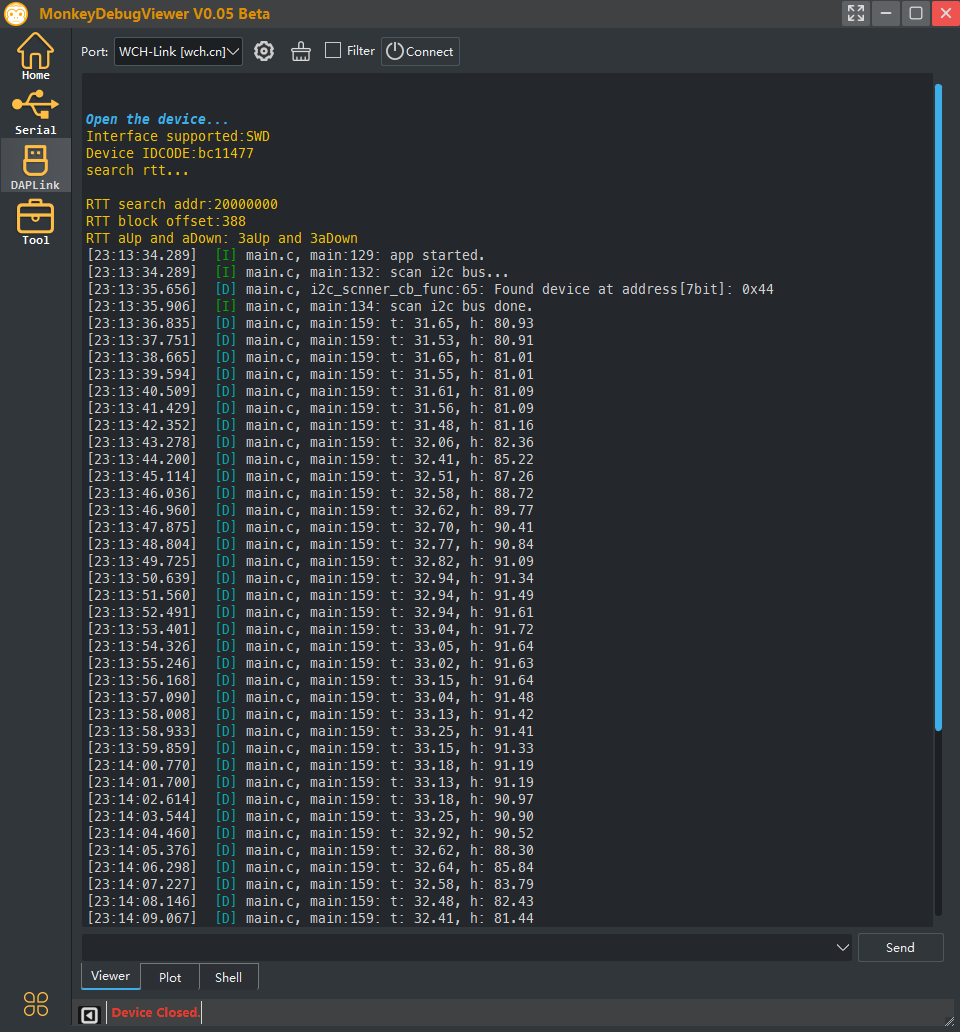960x1032 pixels.
Task: Expand the send history dropdown arrow
Action: tap(842, 948)
